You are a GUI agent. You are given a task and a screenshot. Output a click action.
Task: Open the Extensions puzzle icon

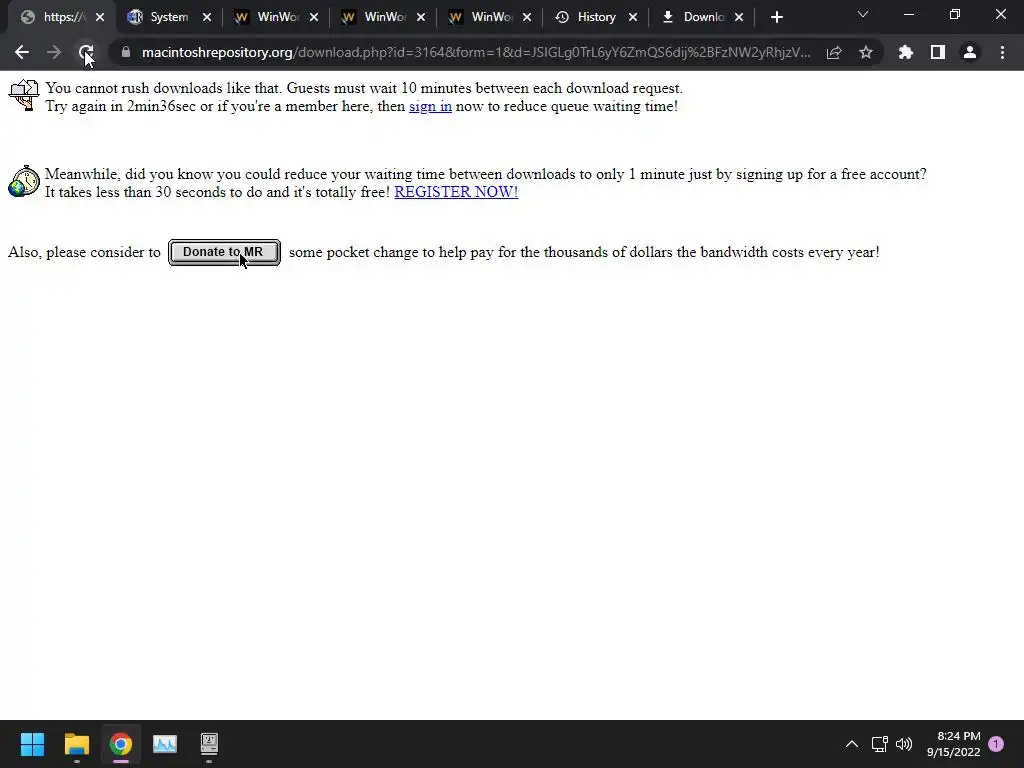pyautogui.click(x=906, y=52)
